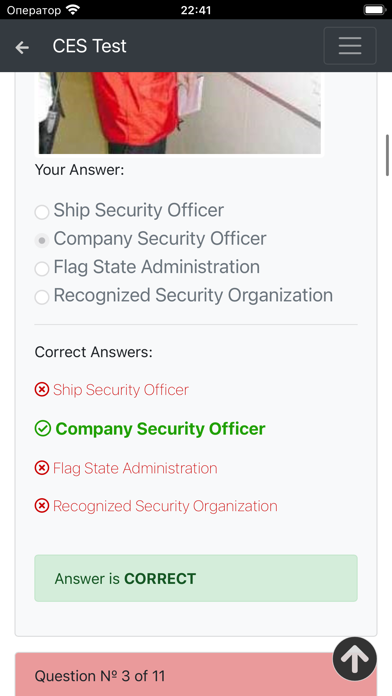Click the Flag State Administration red answer text

tap(135, 468)
